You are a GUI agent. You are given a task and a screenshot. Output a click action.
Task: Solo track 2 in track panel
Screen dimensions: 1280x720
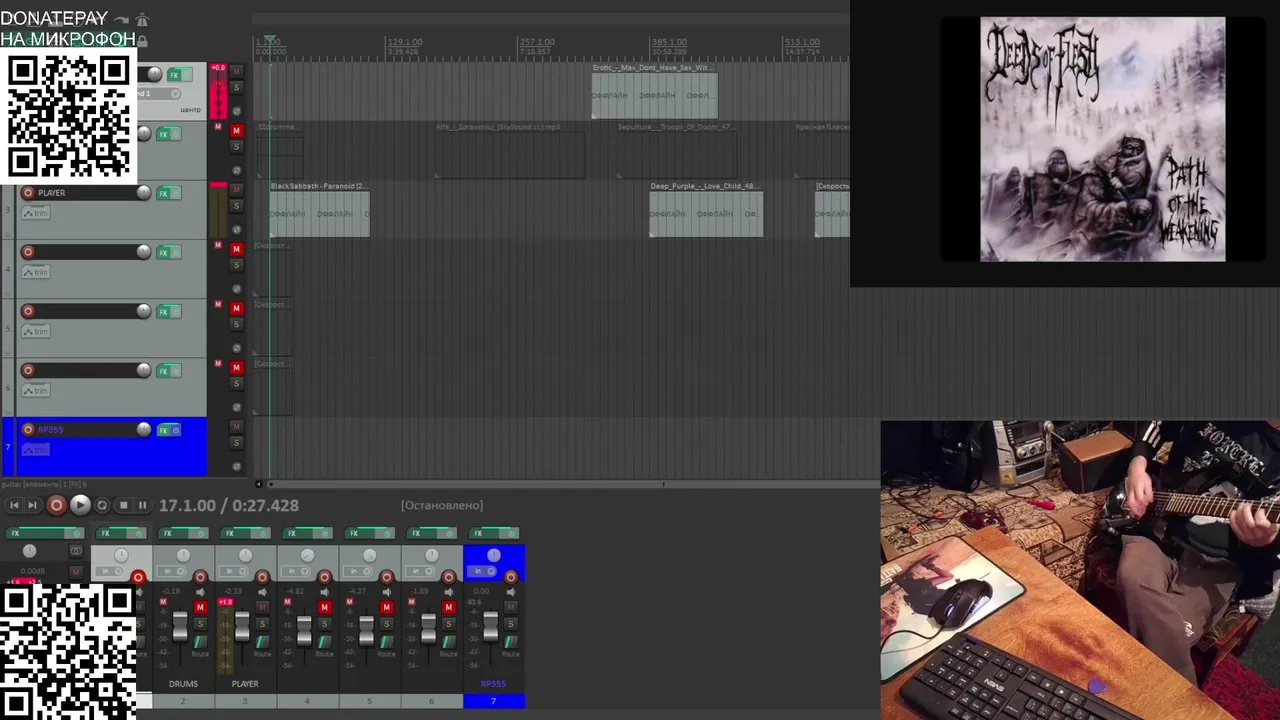(236, 147)
